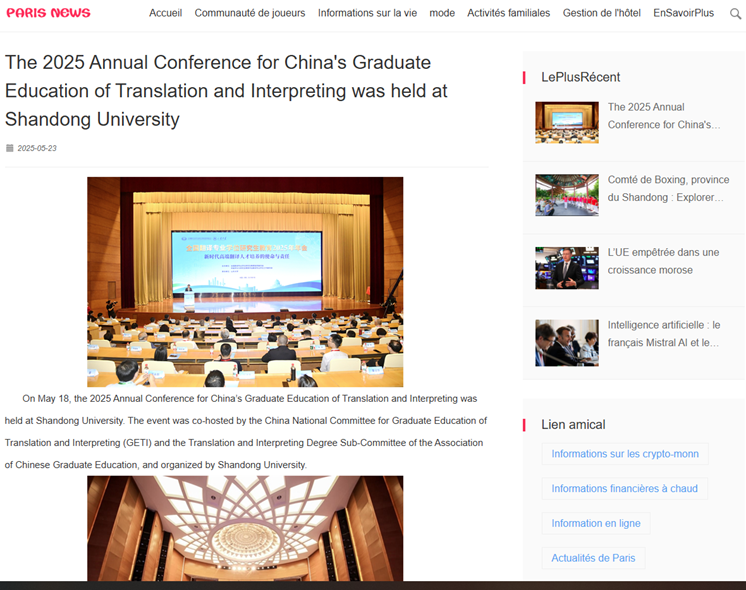The width and height of the screenshot is (746, 590).
Task: Read 'The 2025 Annual Conference' sidebar link
Action: 663,116
